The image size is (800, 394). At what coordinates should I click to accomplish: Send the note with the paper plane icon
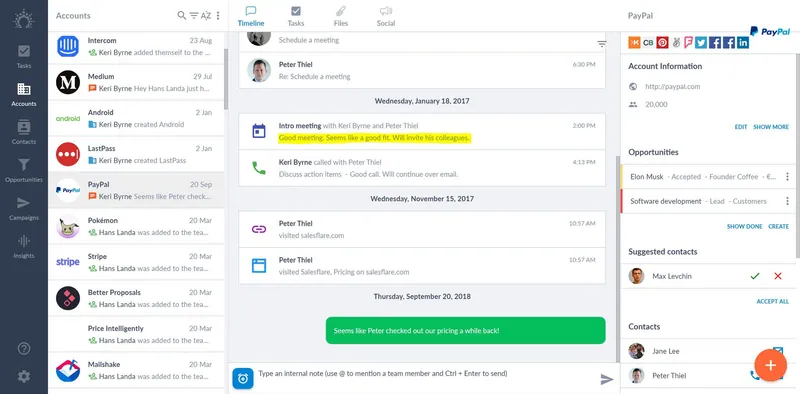[606, 379]
